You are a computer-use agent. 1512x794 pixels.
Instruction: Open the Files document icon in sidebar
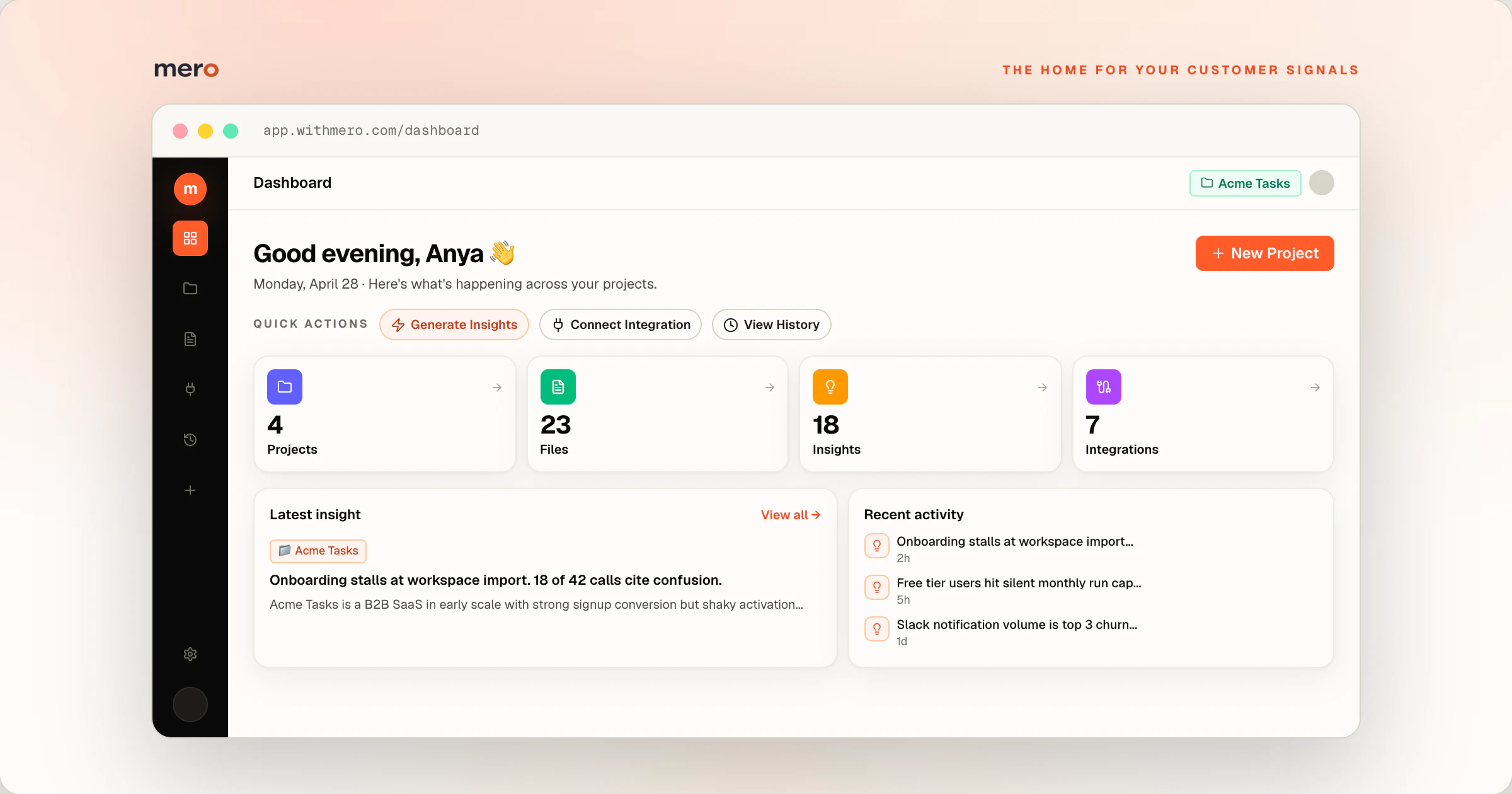[190, 339]
